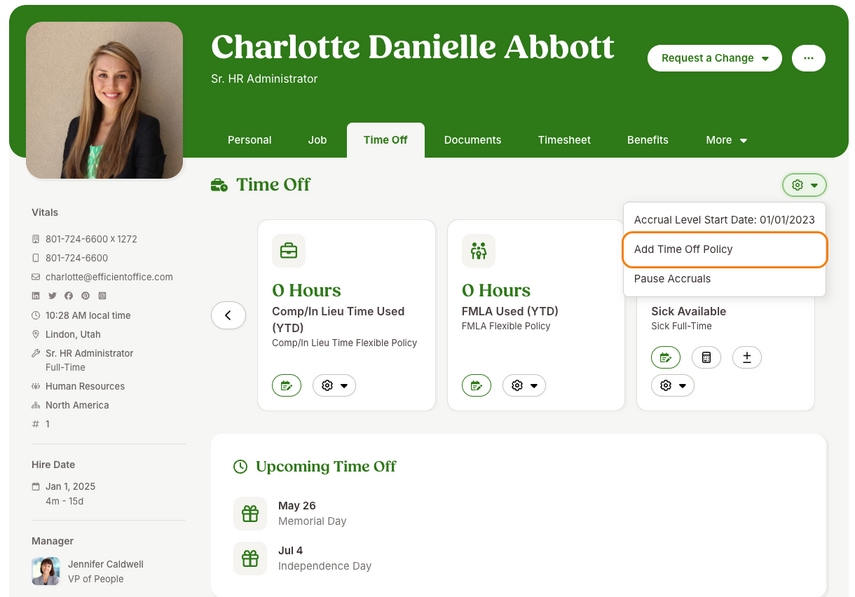The image size is (855, 597).
Task: Click the FMLA family icon
Action: tap(478, 251)
